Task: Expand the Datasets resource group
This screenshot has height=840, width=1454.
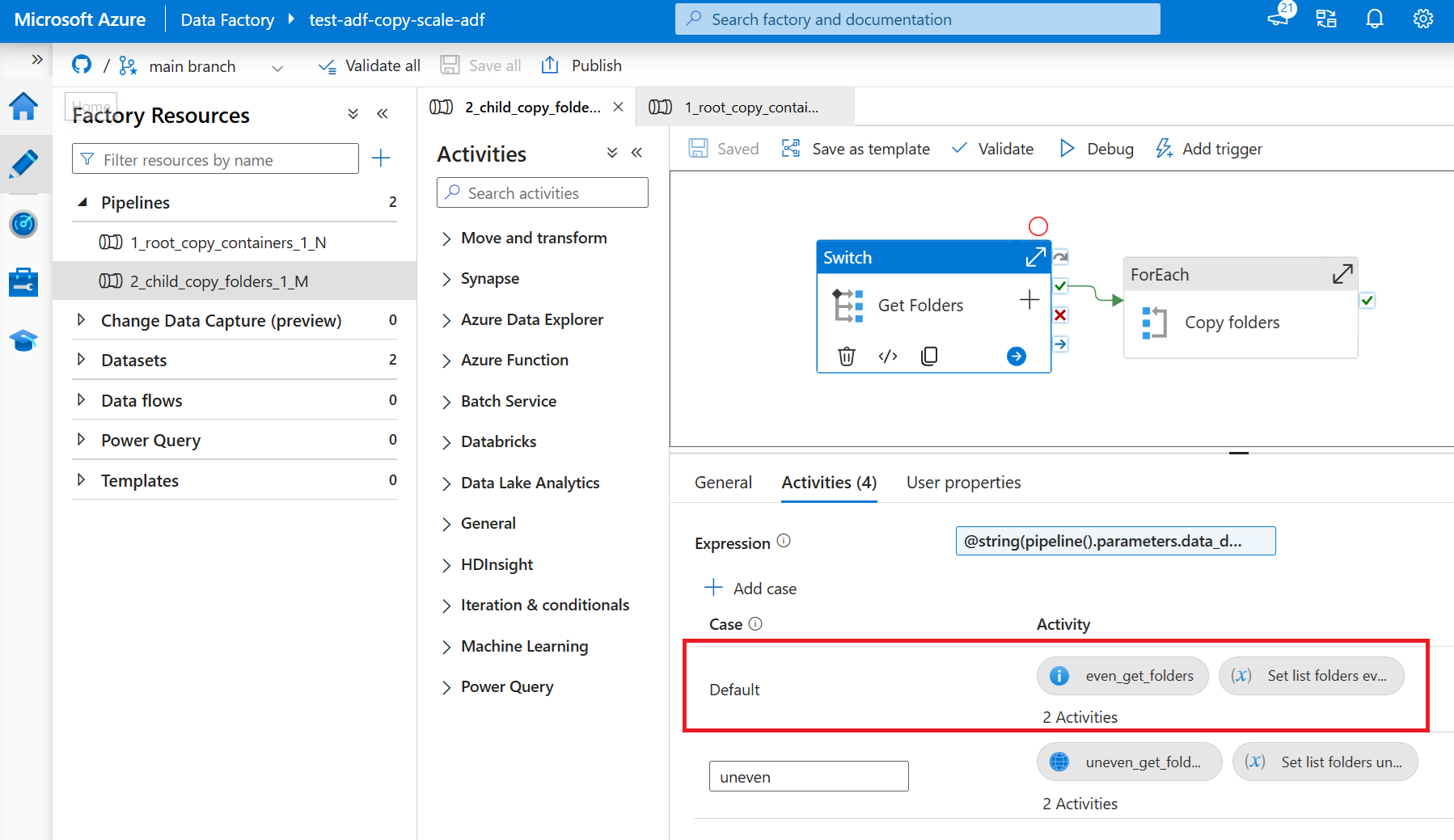Action: coord(81,360)
